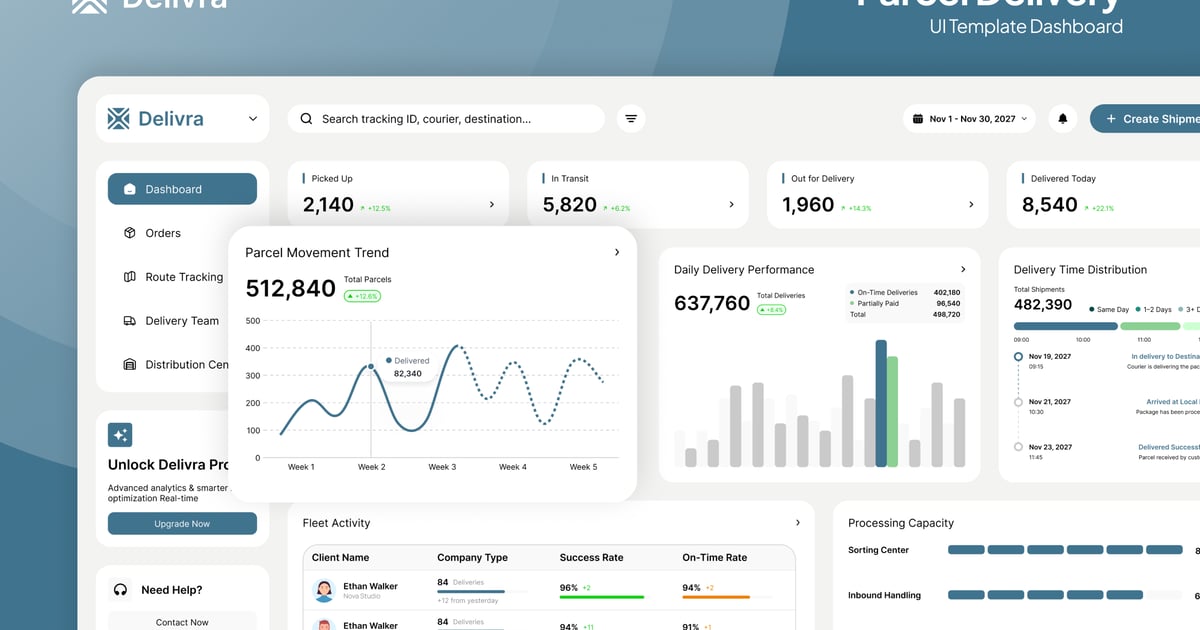Select the Nov 21, 2027 timeline marker
The height and width of the screenshot is (630, 1200).
tap(1018, 402)
